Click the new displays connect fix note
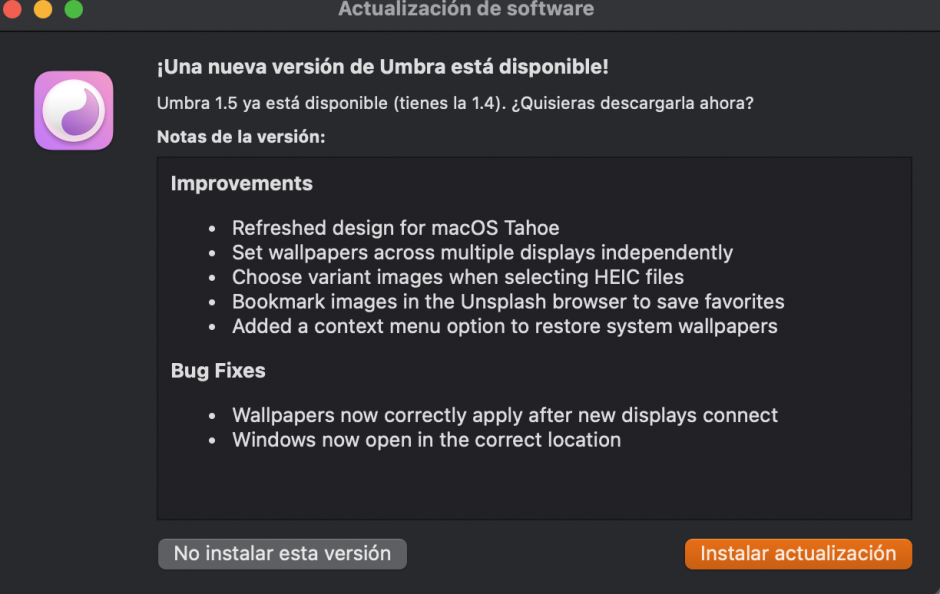Viewport: 940px width, 594px height. click(505, 415)
